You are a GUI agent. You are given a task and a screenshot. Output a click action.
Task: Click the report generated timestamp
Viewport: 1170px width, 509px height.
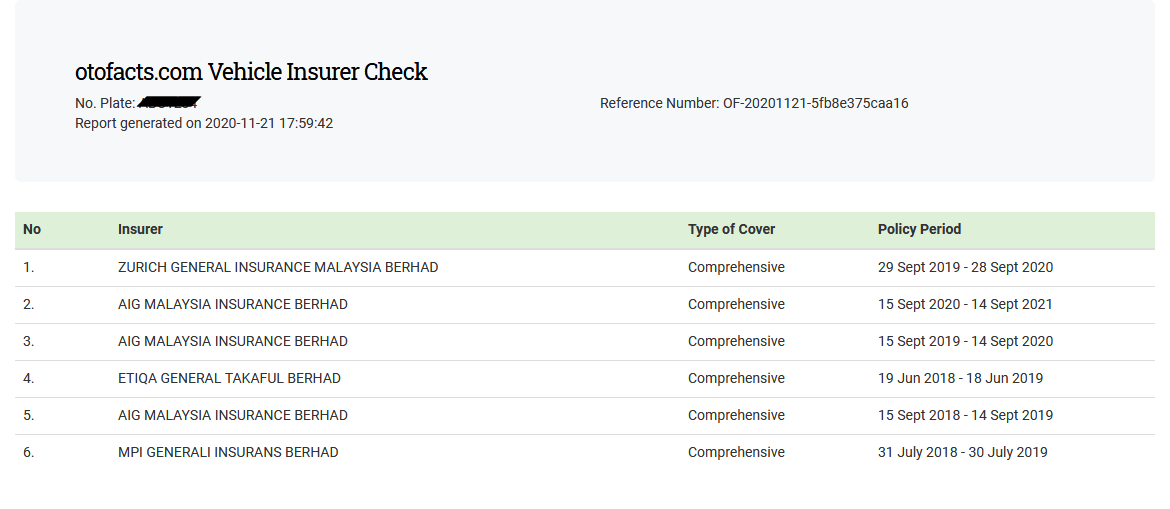(x=204, y=123)
